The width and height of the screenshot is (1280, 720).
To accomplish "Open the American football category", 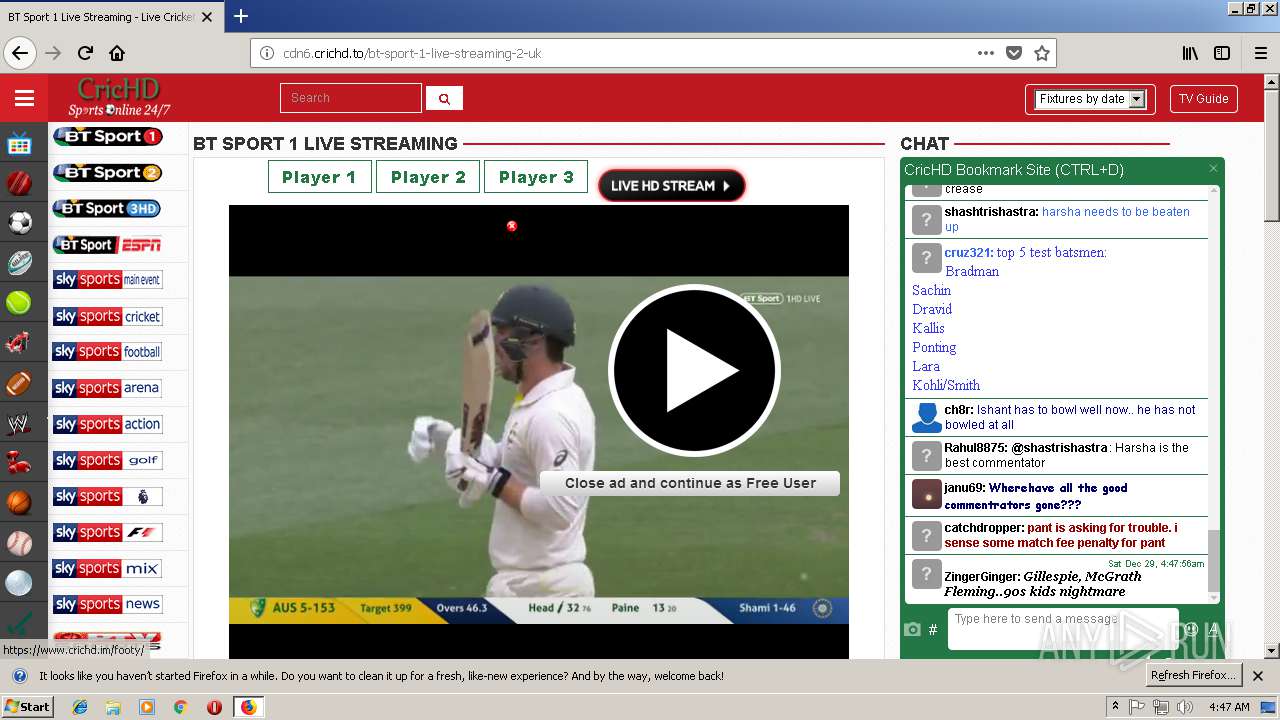I will coord(19,383).
